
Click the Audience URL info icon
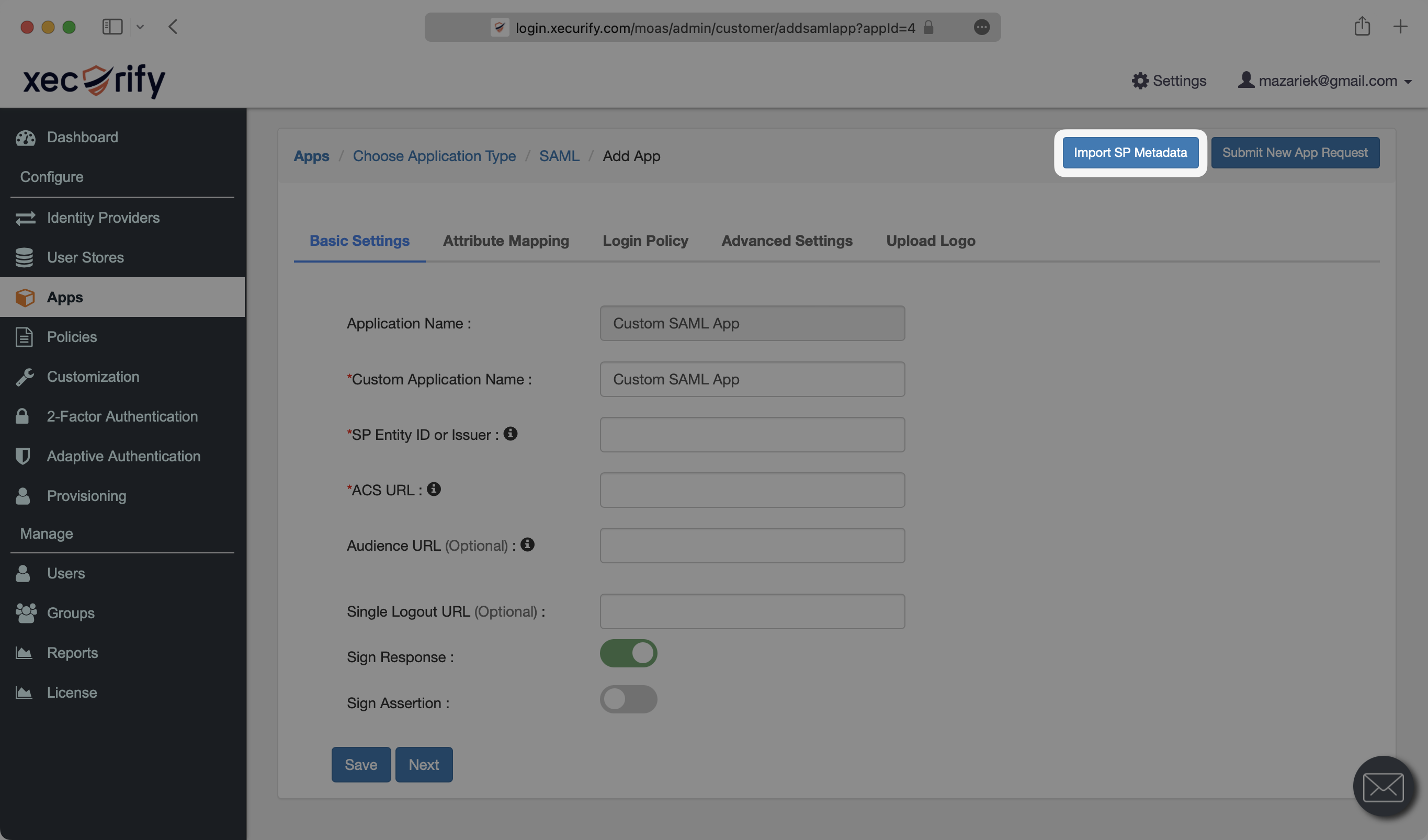(x=527, y=544)
